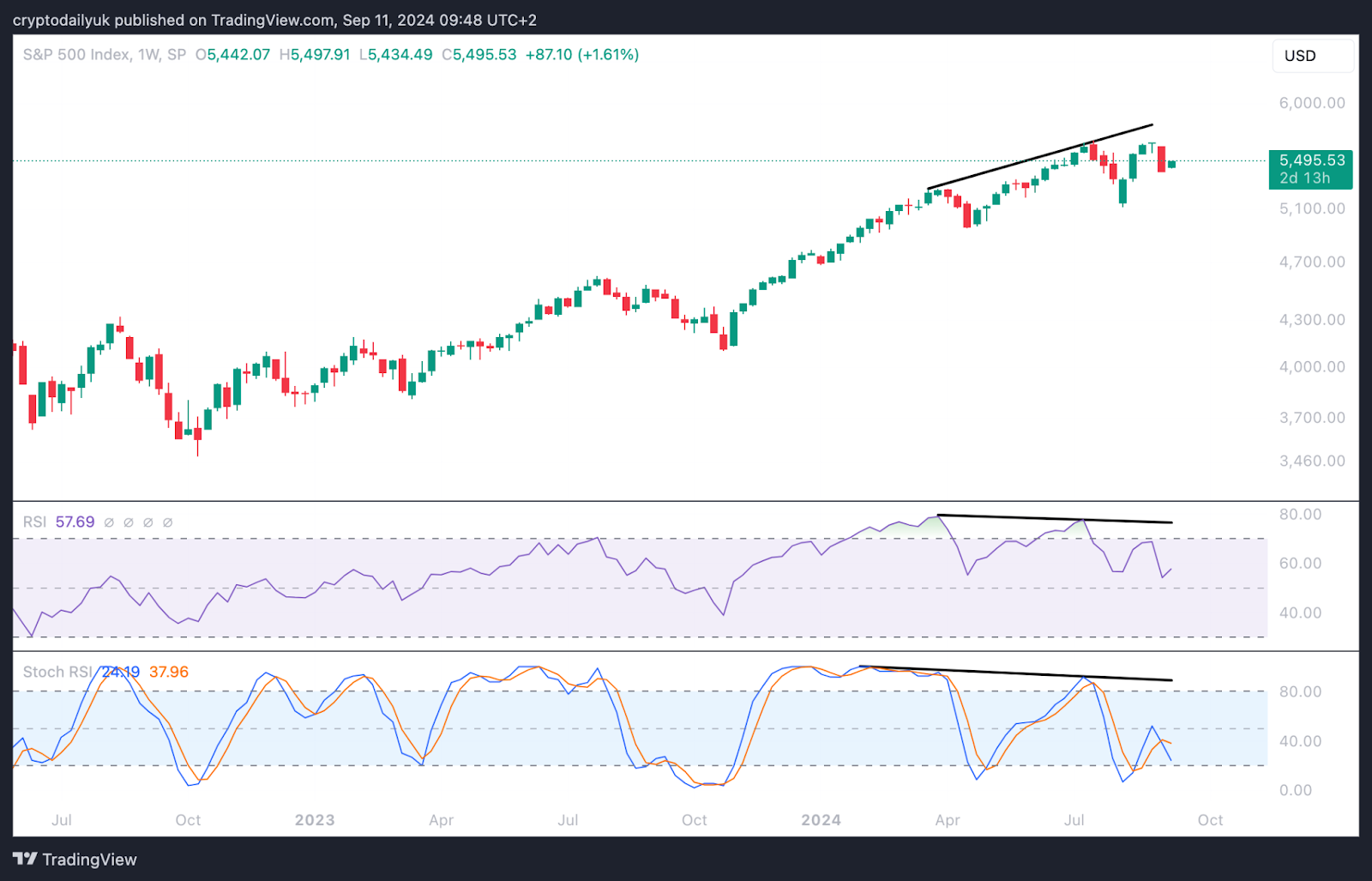
Task: Click the 2023 label on time axis
Action: tap(315, 820)
